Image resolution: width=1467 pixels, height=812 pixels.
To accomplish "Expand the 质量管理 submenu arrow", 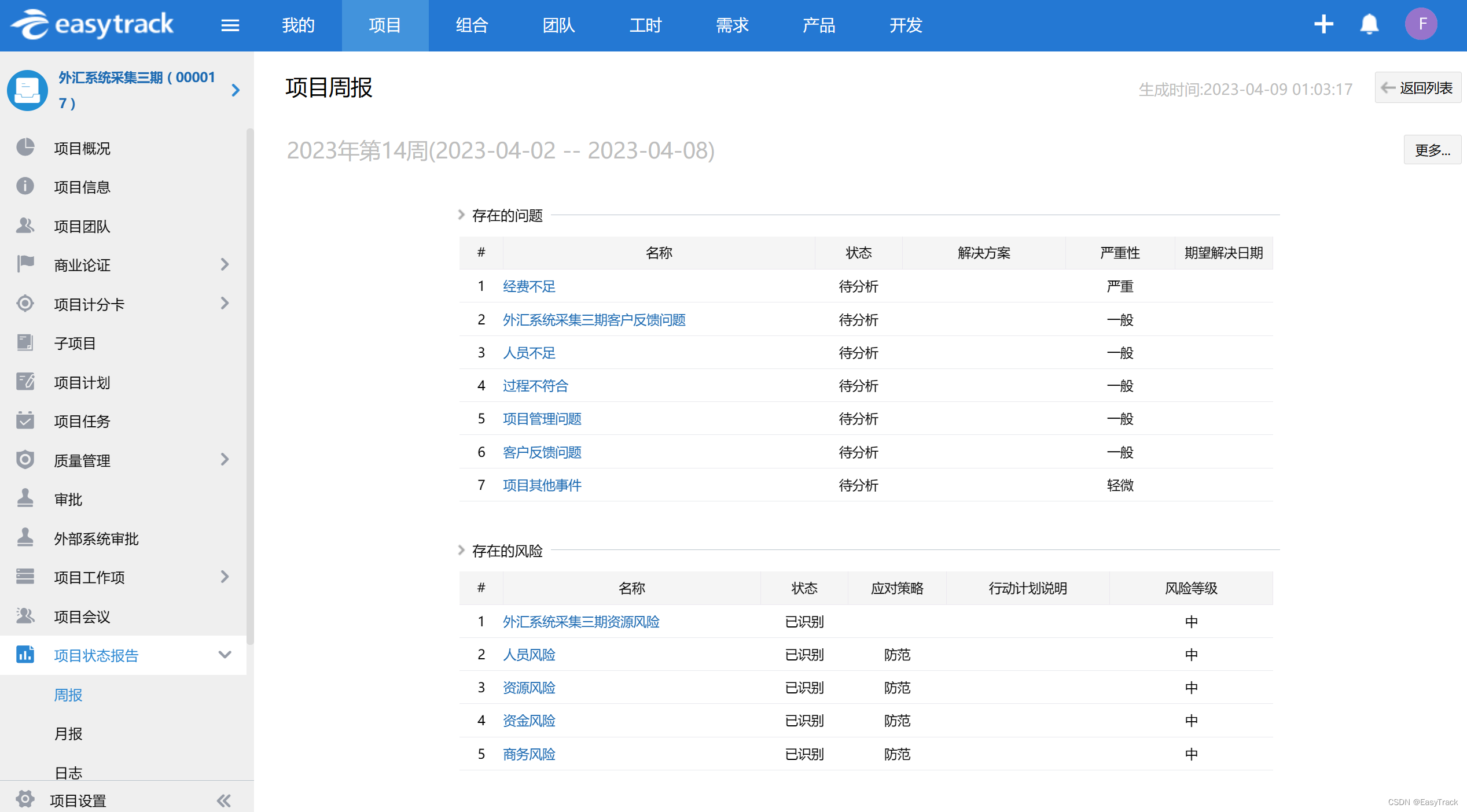I will pos(225,460).
